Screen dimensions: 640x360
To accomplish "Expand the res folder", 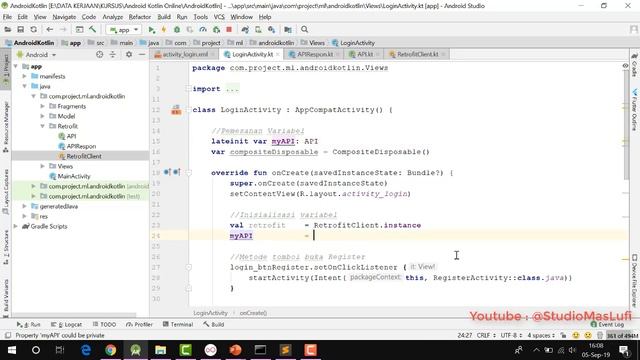I will pos(24,216).
